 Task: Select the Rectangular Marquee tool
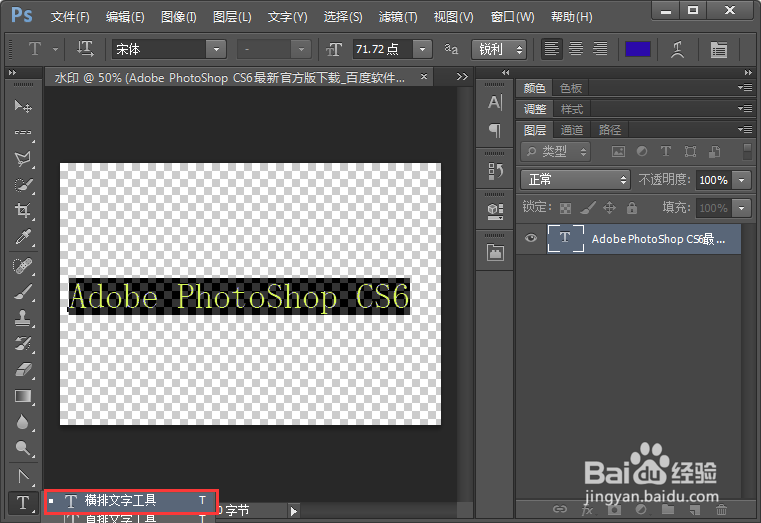[x=23, y=132]
